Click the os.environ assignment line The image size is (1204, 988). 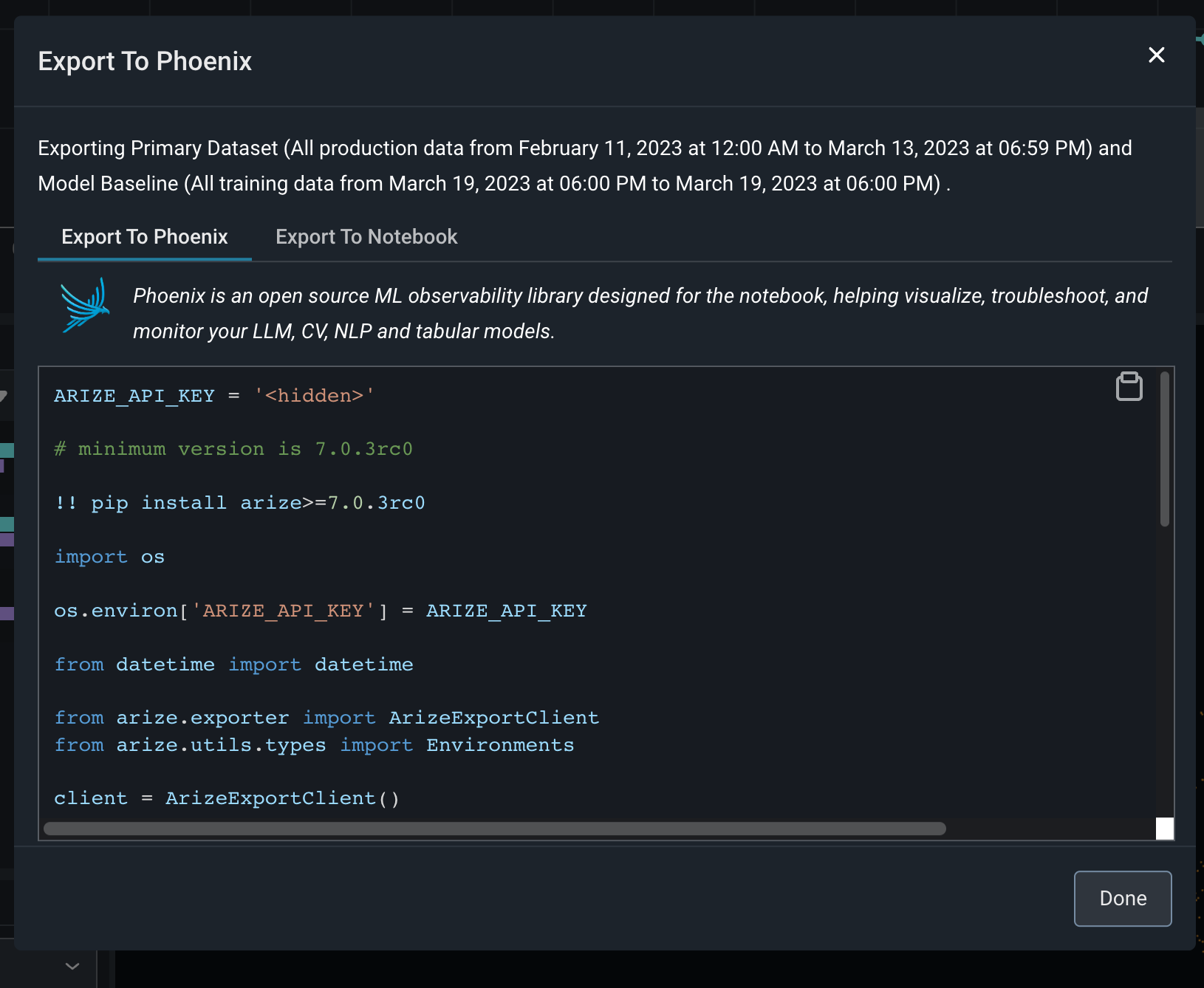point(320,611)
